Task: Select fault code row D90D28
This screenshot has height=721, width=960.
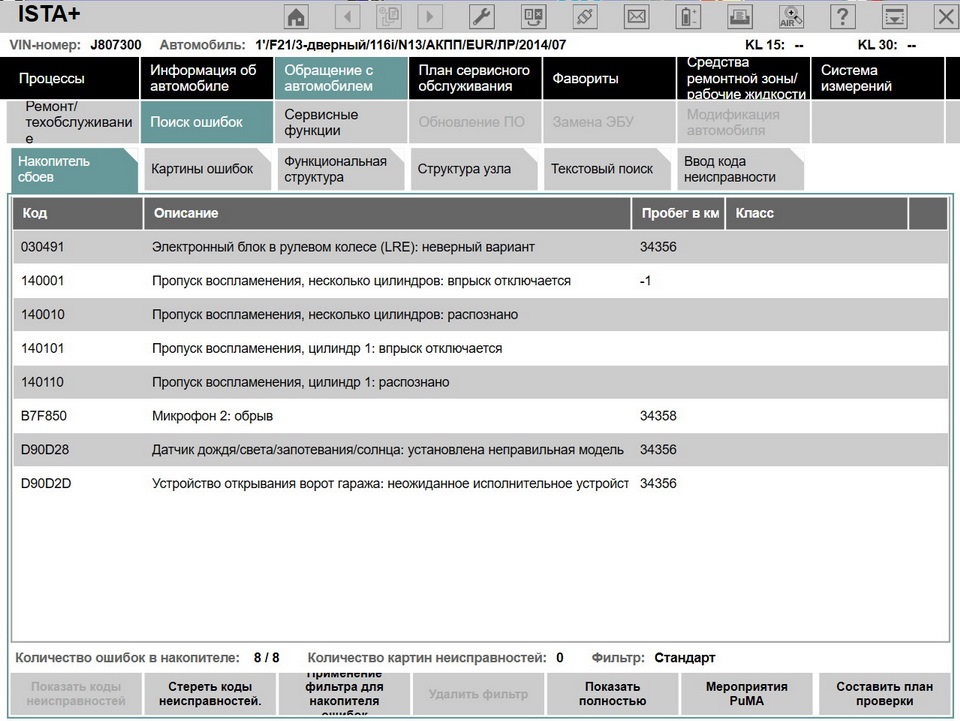Action: pyautogui.click(x=481, y=450)
